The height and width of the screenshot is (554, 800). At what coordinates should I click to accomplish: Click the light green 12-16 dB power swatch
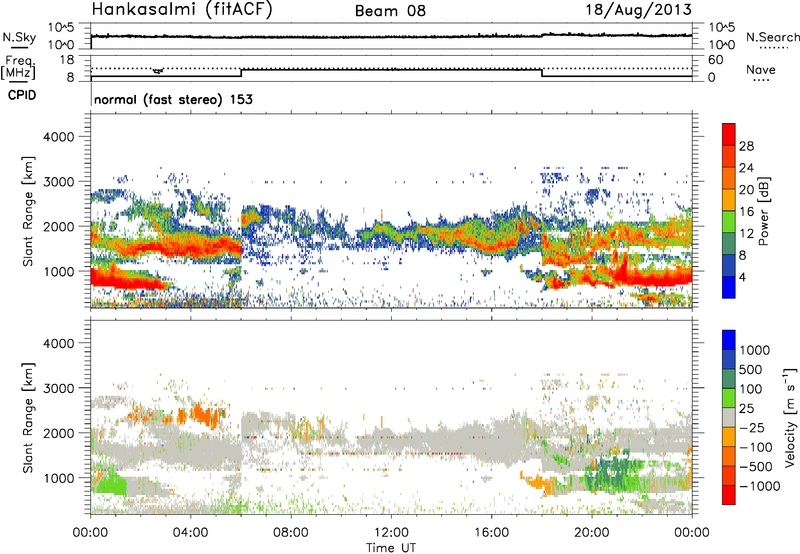coord(729,222)
